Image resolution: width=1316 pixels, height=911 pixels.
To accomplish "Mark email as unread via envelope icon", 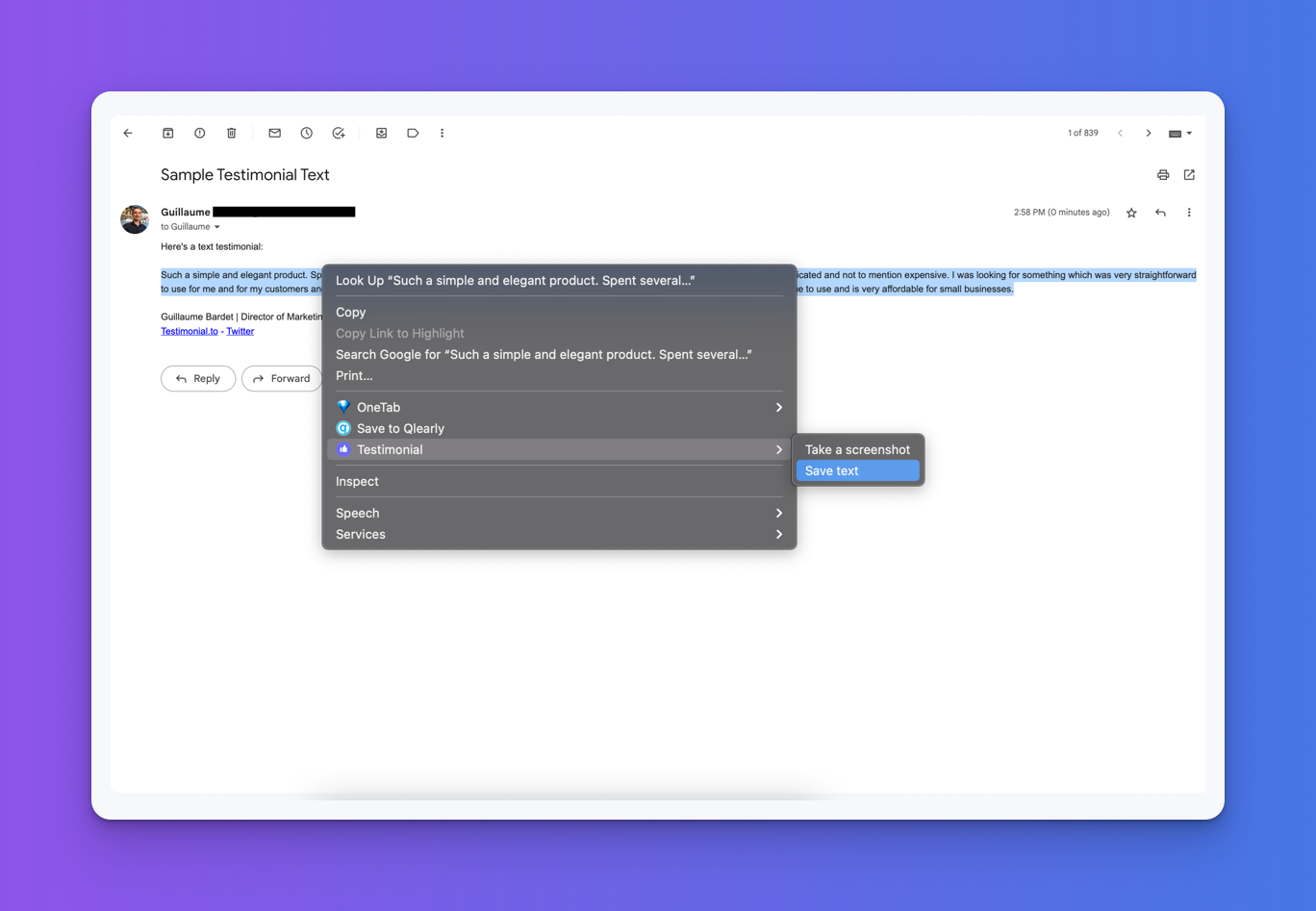I will (x=274, y=133).
